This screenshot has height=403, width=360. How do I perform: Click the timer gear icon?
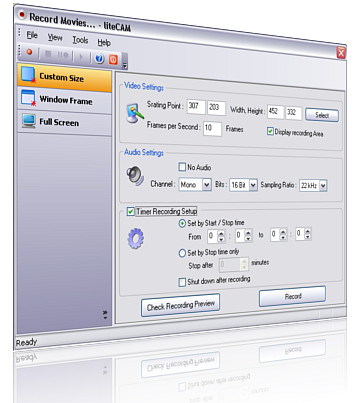coord(136,238)
